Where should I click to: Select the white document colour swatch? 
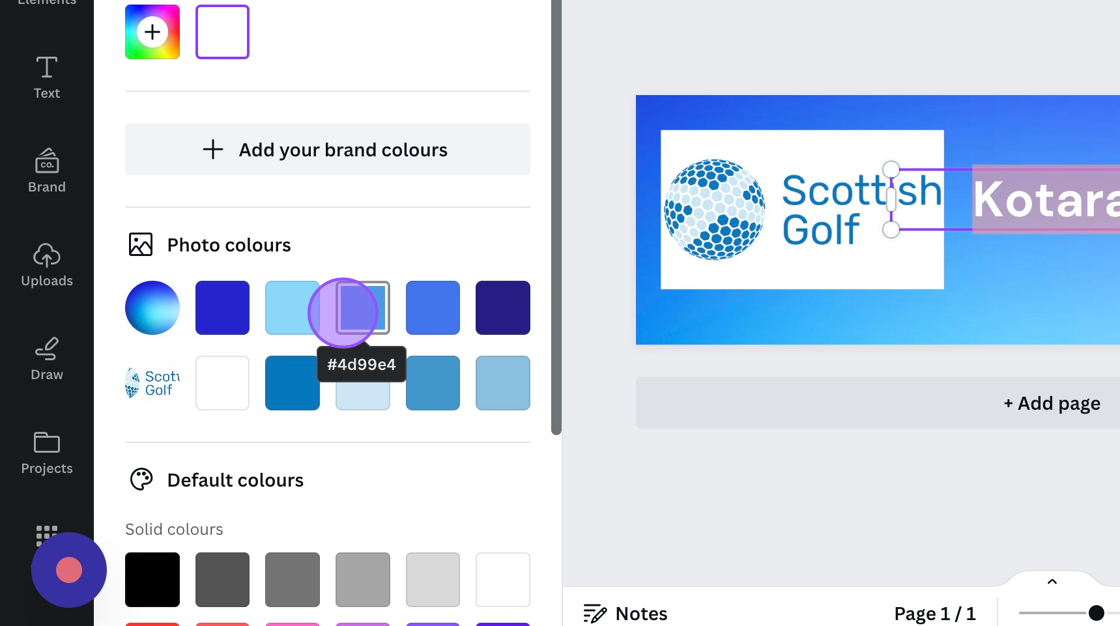click(222, 32)
